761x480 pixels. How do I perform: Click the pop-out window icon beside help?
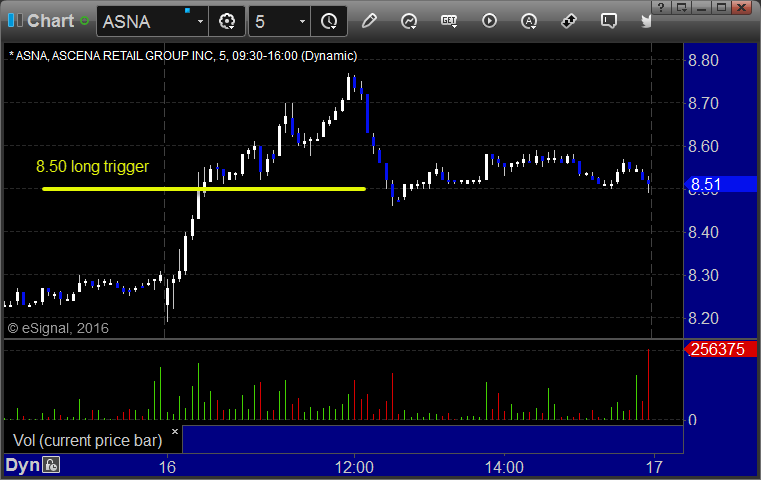681,8
